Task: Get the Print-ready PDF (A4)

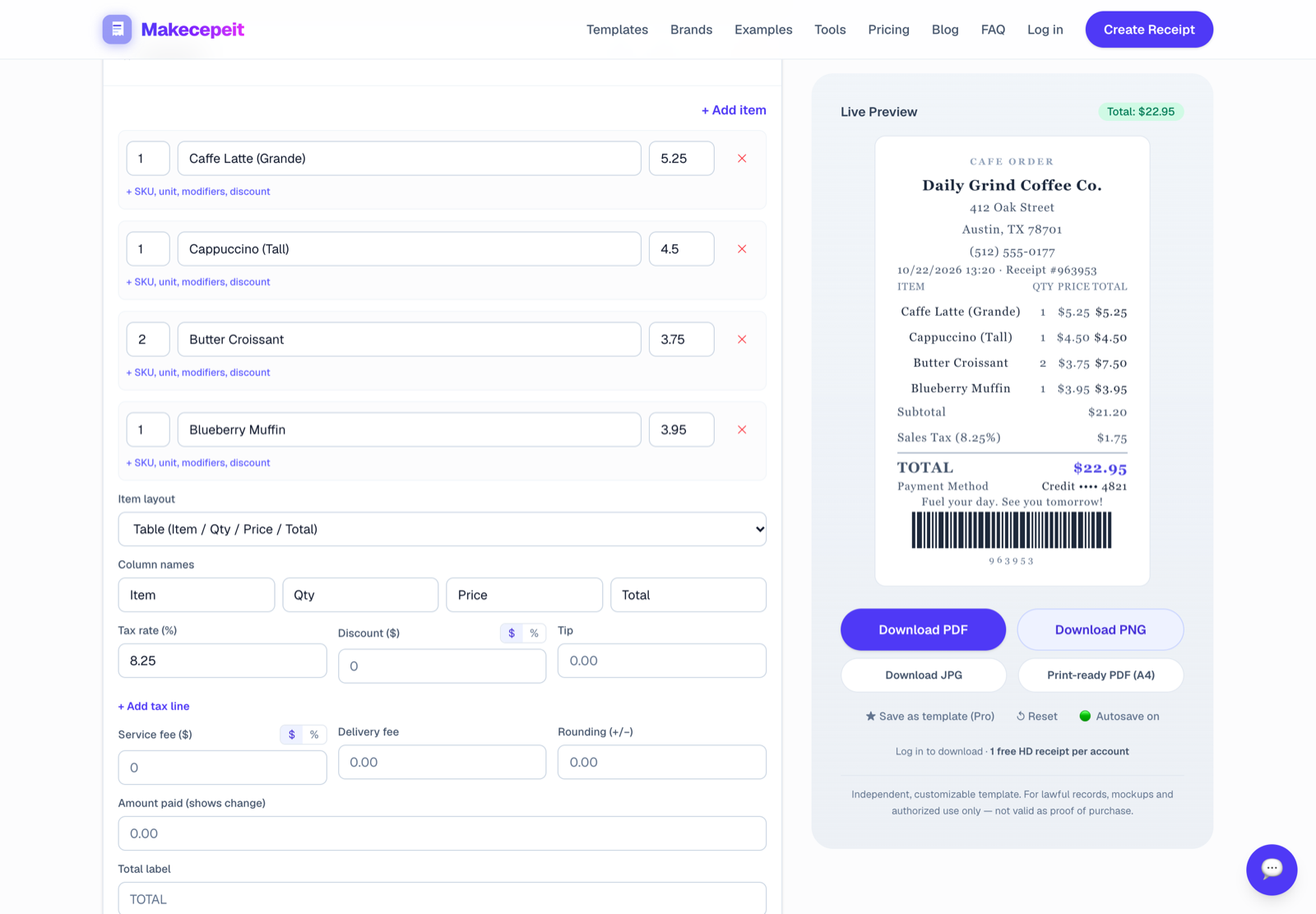Action: coord(1101,675)
